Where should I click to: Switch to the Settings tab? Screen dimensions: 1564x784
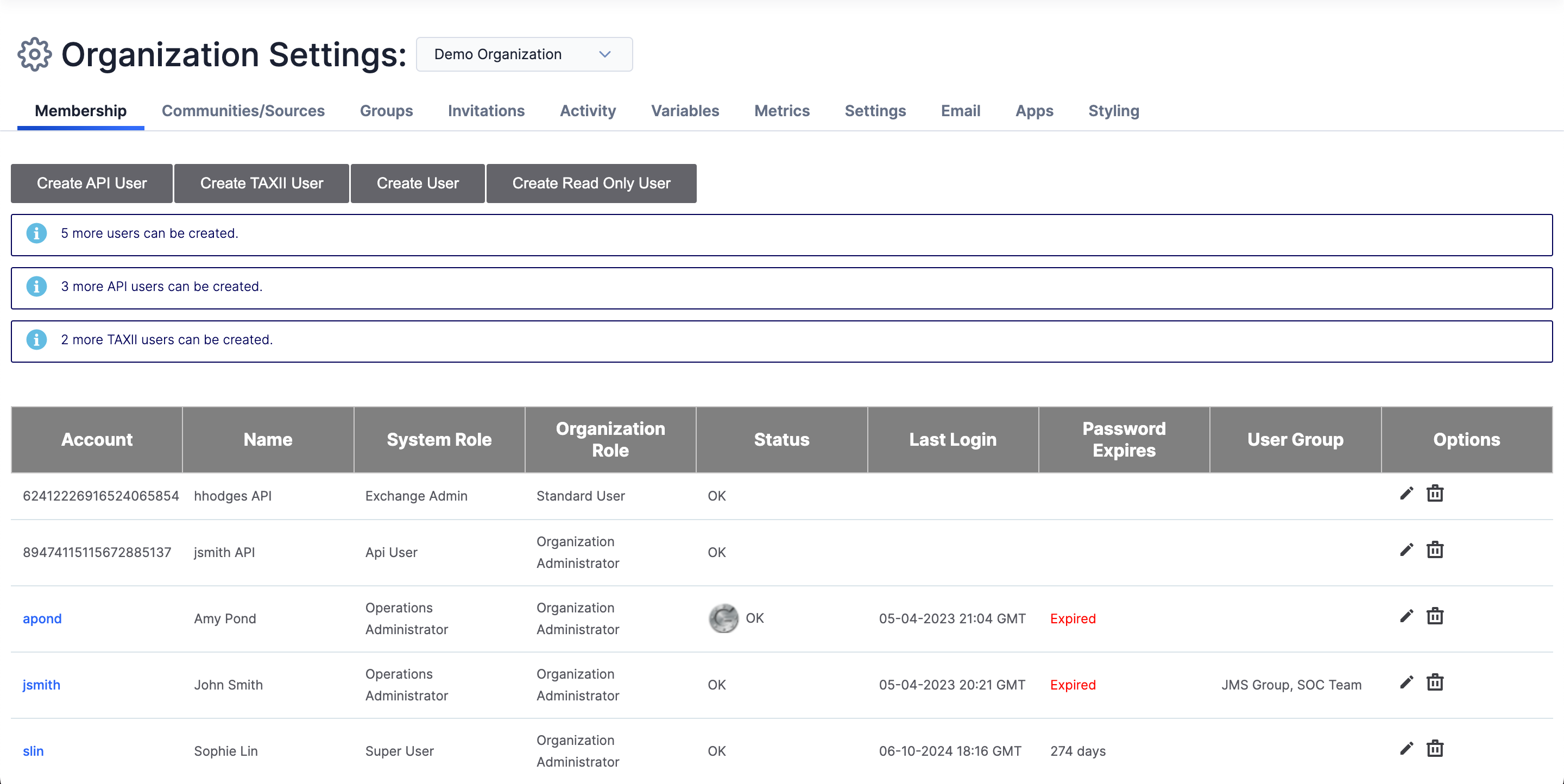pos(875,111)
